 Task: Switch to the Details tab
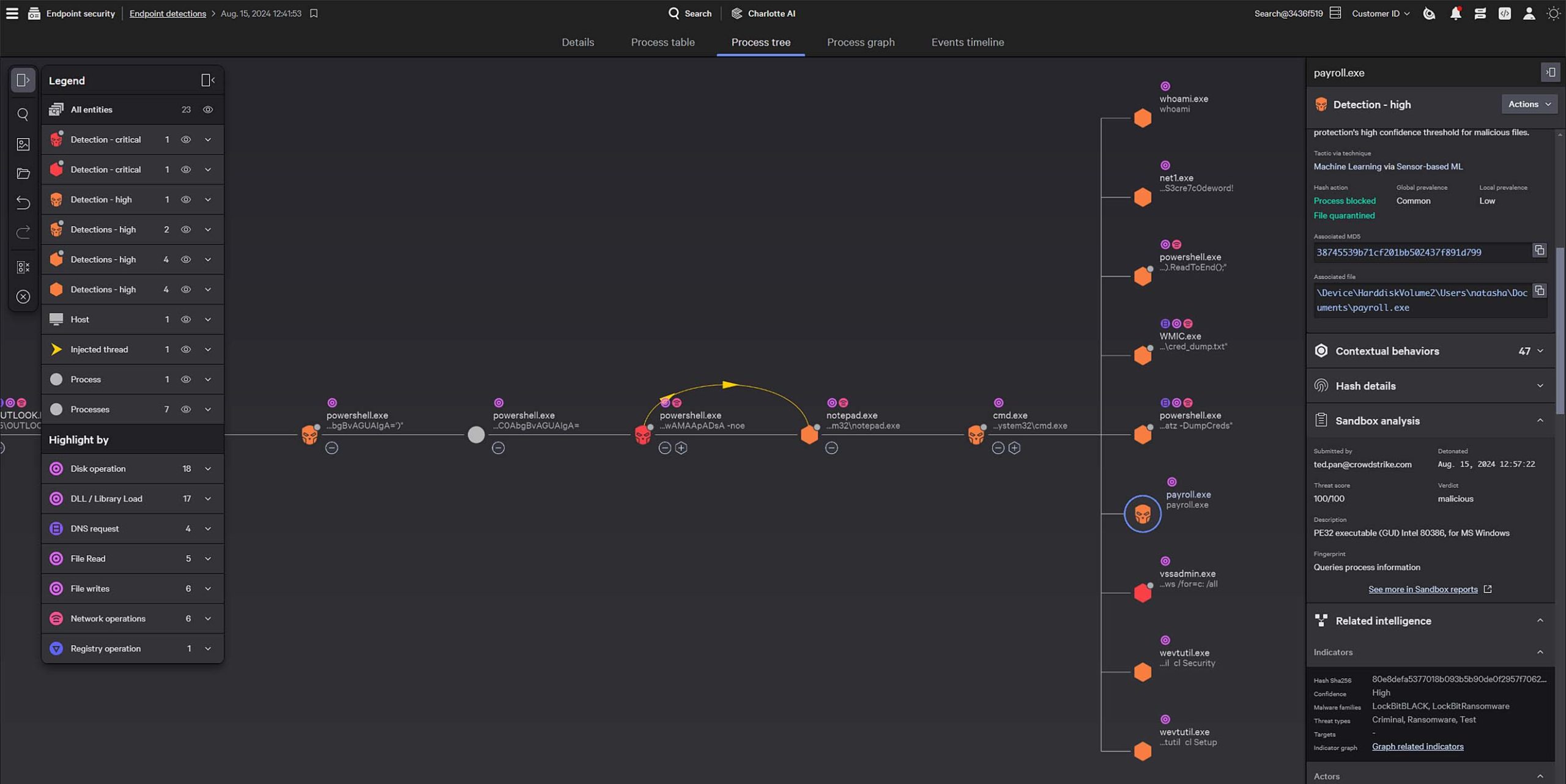[577, 42]
